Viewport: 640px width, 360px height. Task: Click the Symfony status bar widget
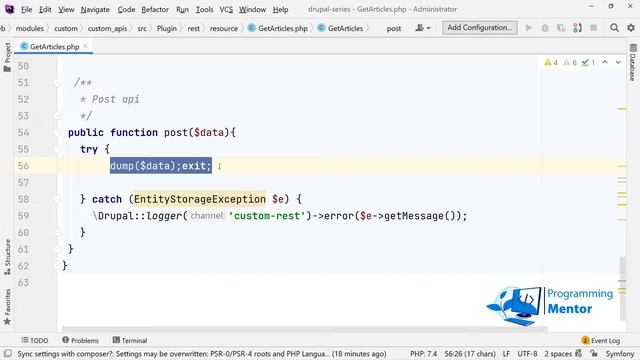coord(620,353)
